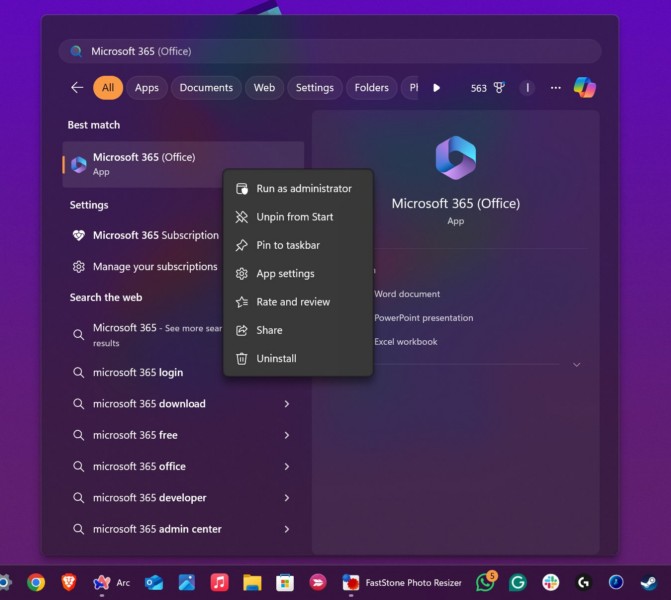Click the 563 rewards points count

[478, 88]
